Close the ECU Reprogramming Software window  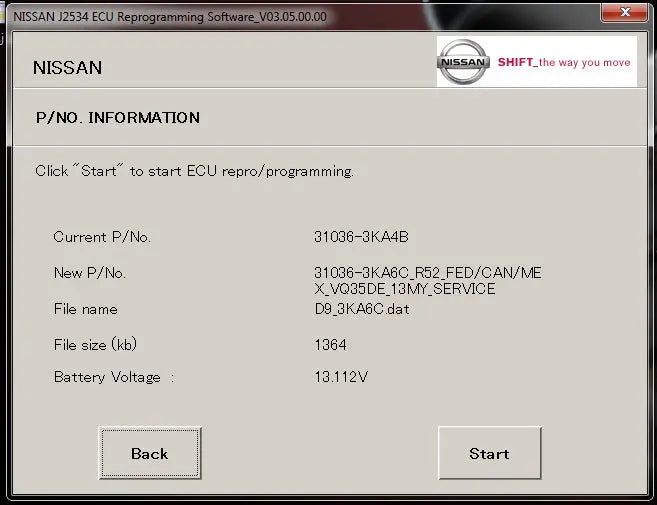pos(625,15)
